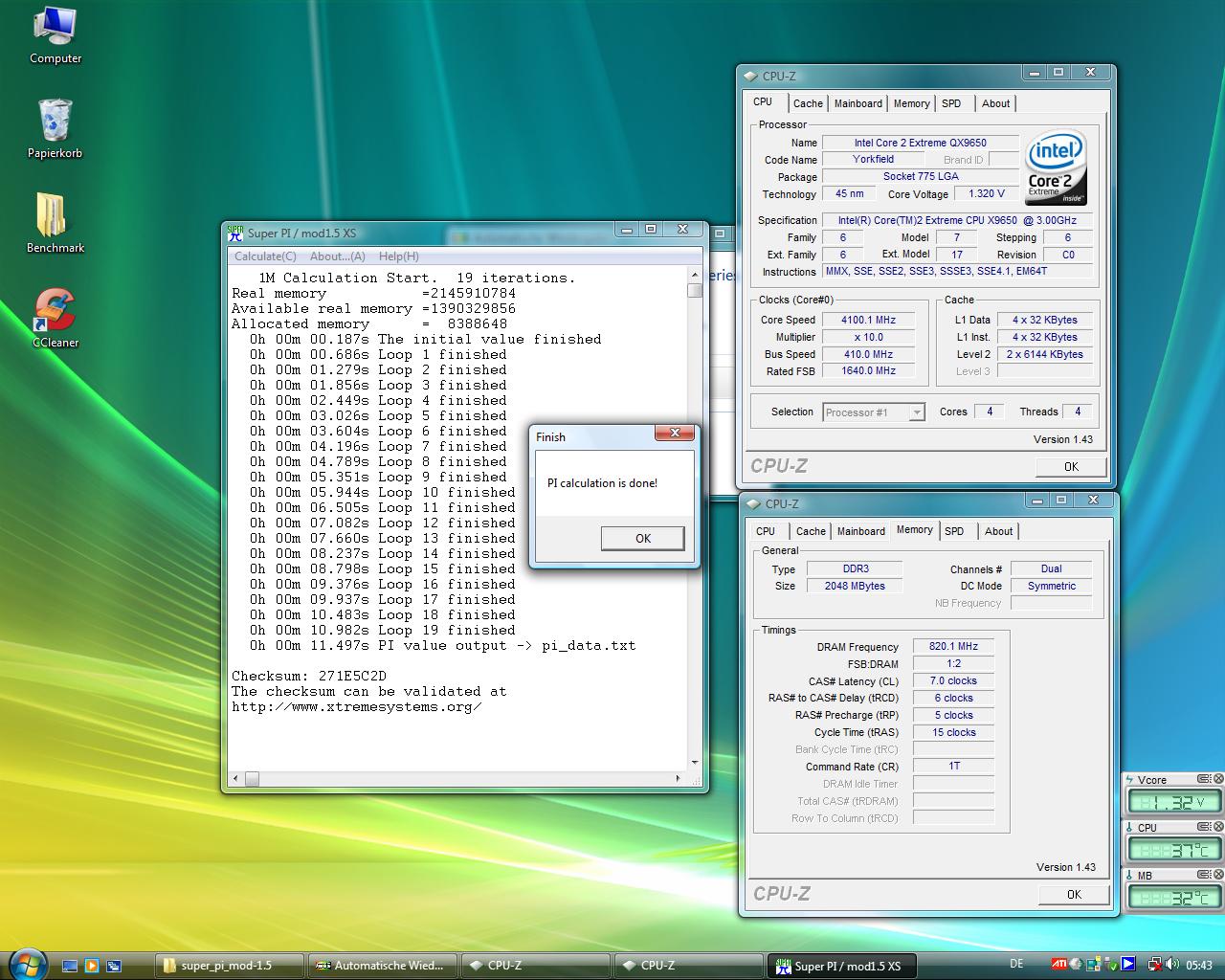Switch to Memory tab in processor CPU-Z window
1225x980 pixels.
point(911,103)
